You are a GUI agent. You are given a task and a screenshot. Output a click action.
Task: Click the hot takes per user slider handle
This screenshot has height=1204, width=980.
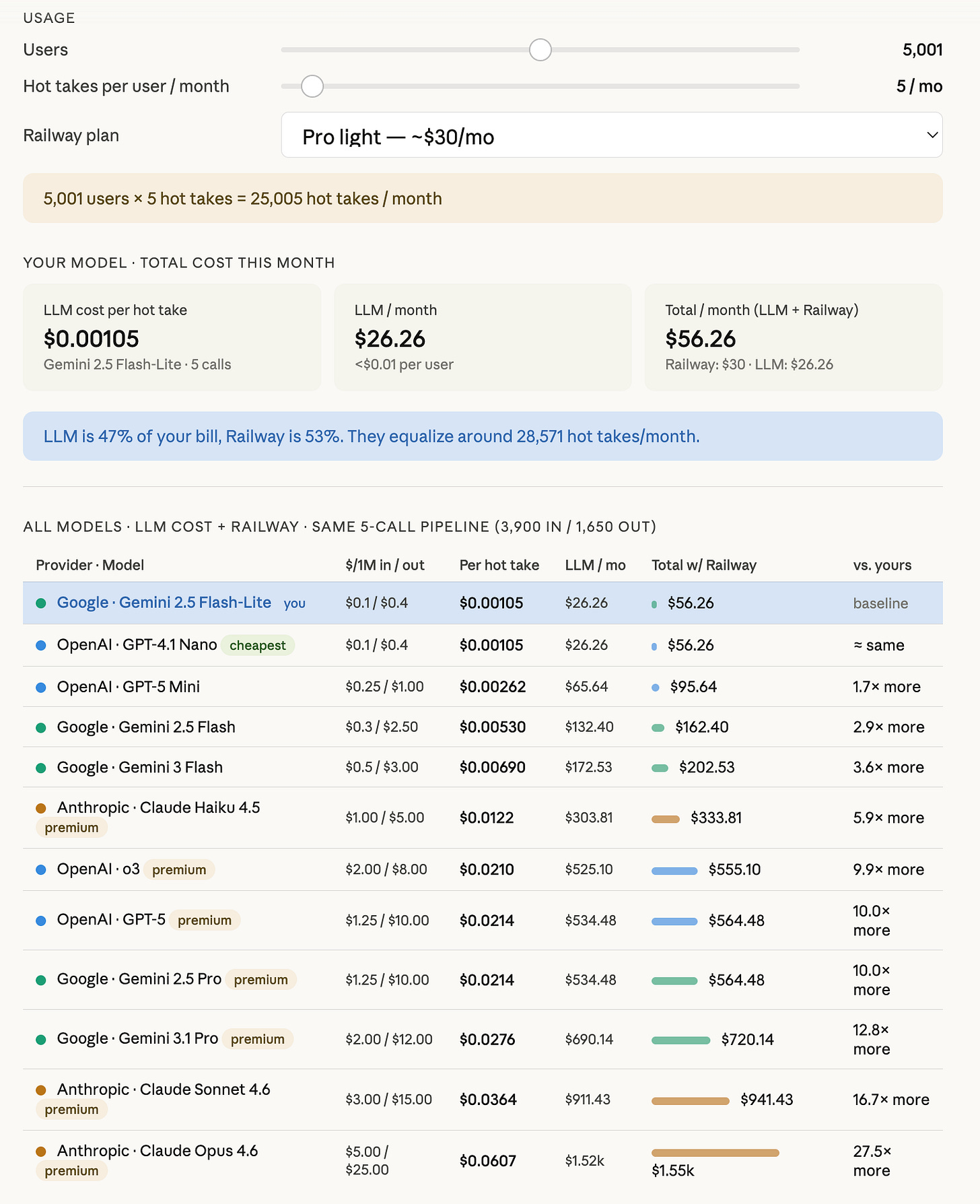pos(312,86)
